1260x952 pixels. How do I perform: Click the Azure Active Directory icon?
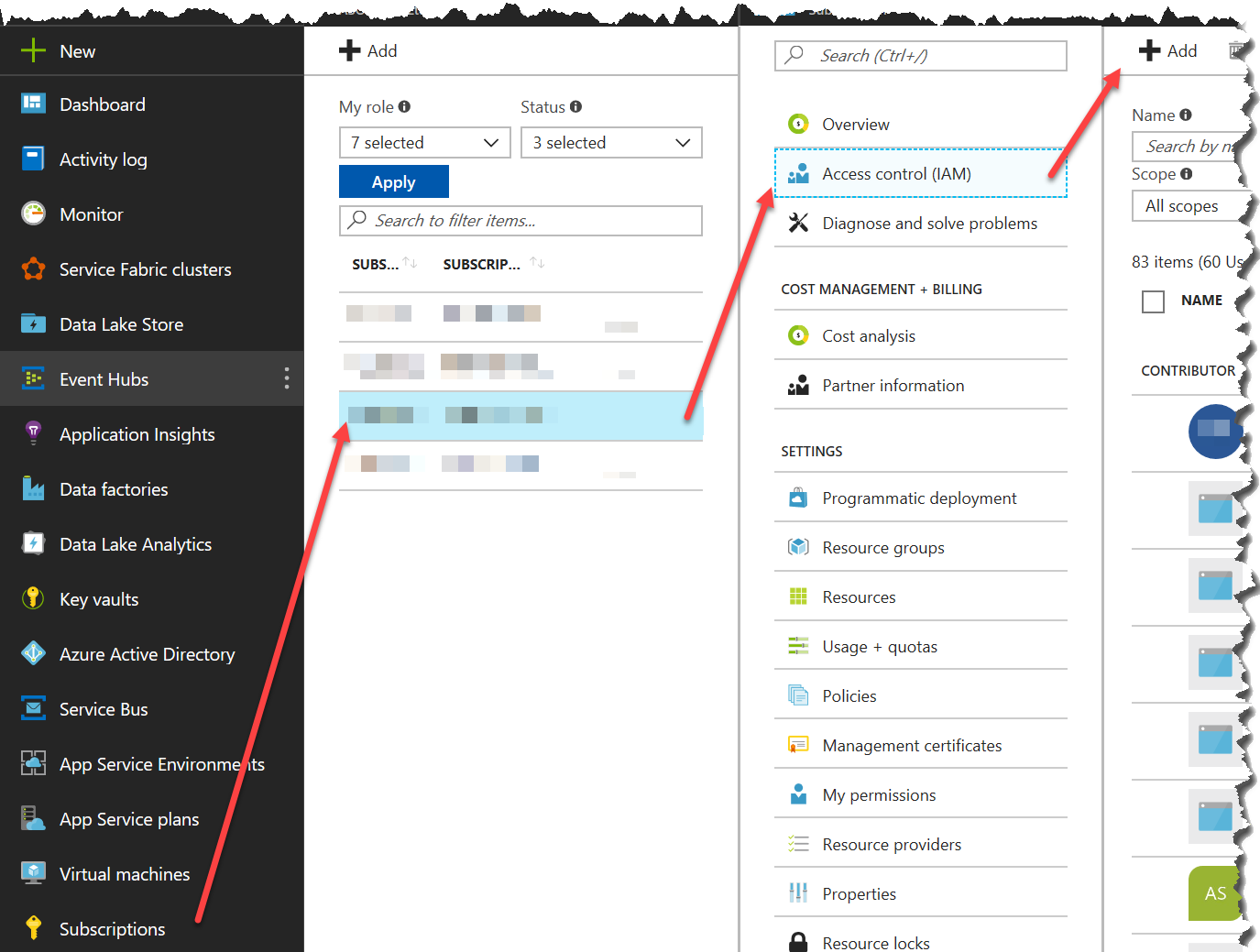[x=33, y=653]
